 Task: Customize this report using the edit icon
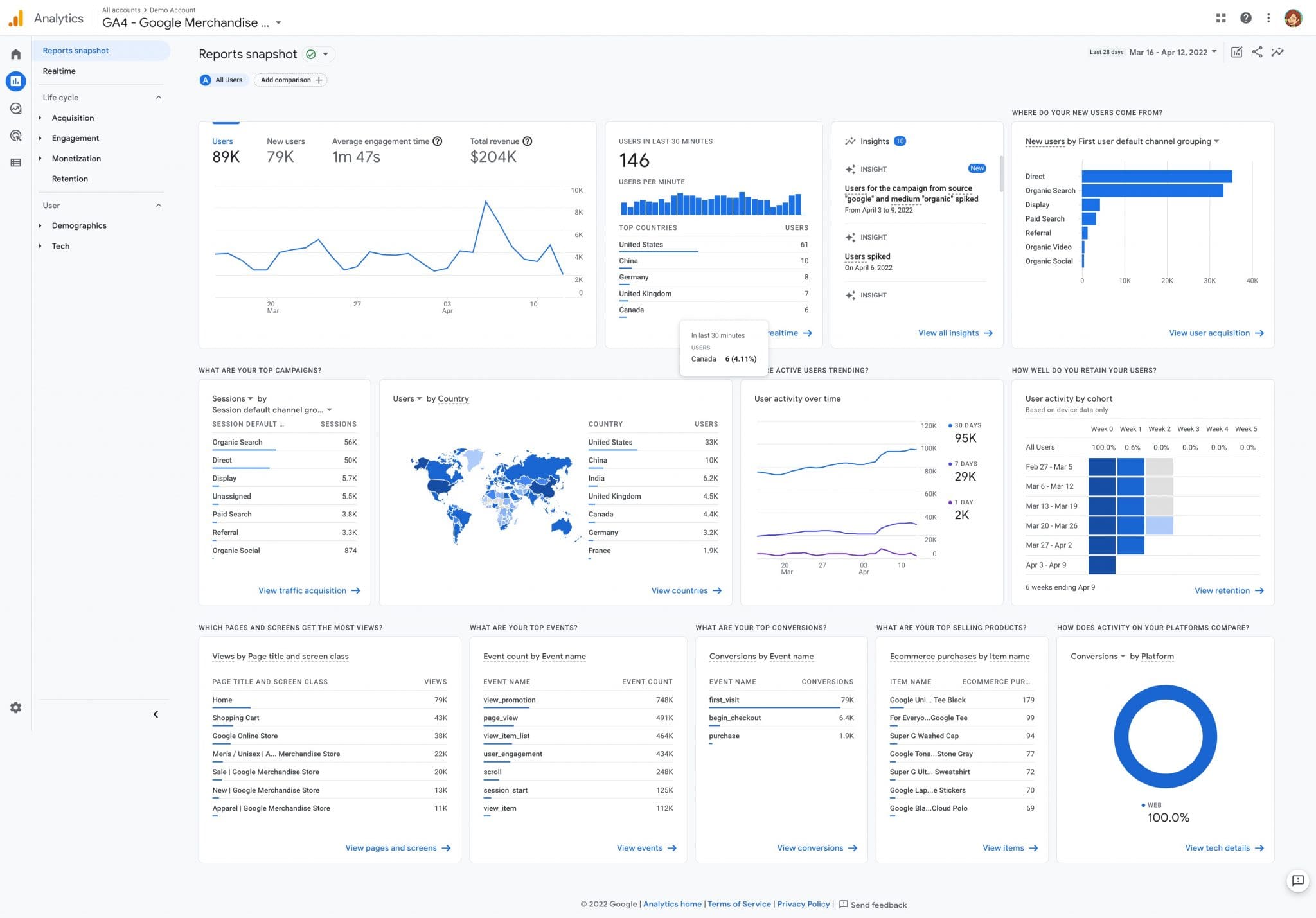tap(1237, 52)
